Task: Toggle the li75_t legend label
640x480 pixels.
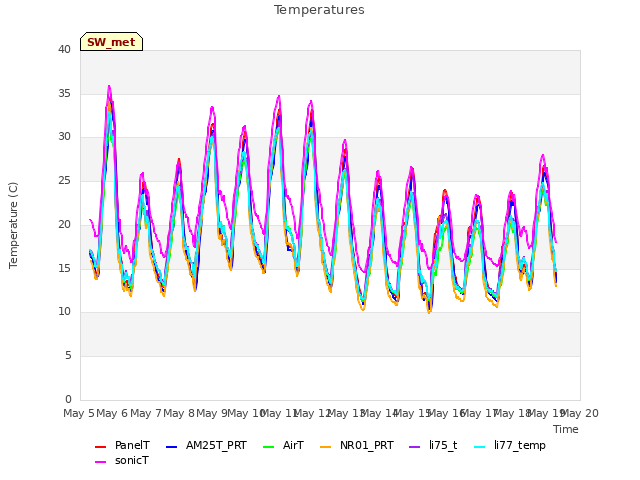Action: [x=443, y=445]
